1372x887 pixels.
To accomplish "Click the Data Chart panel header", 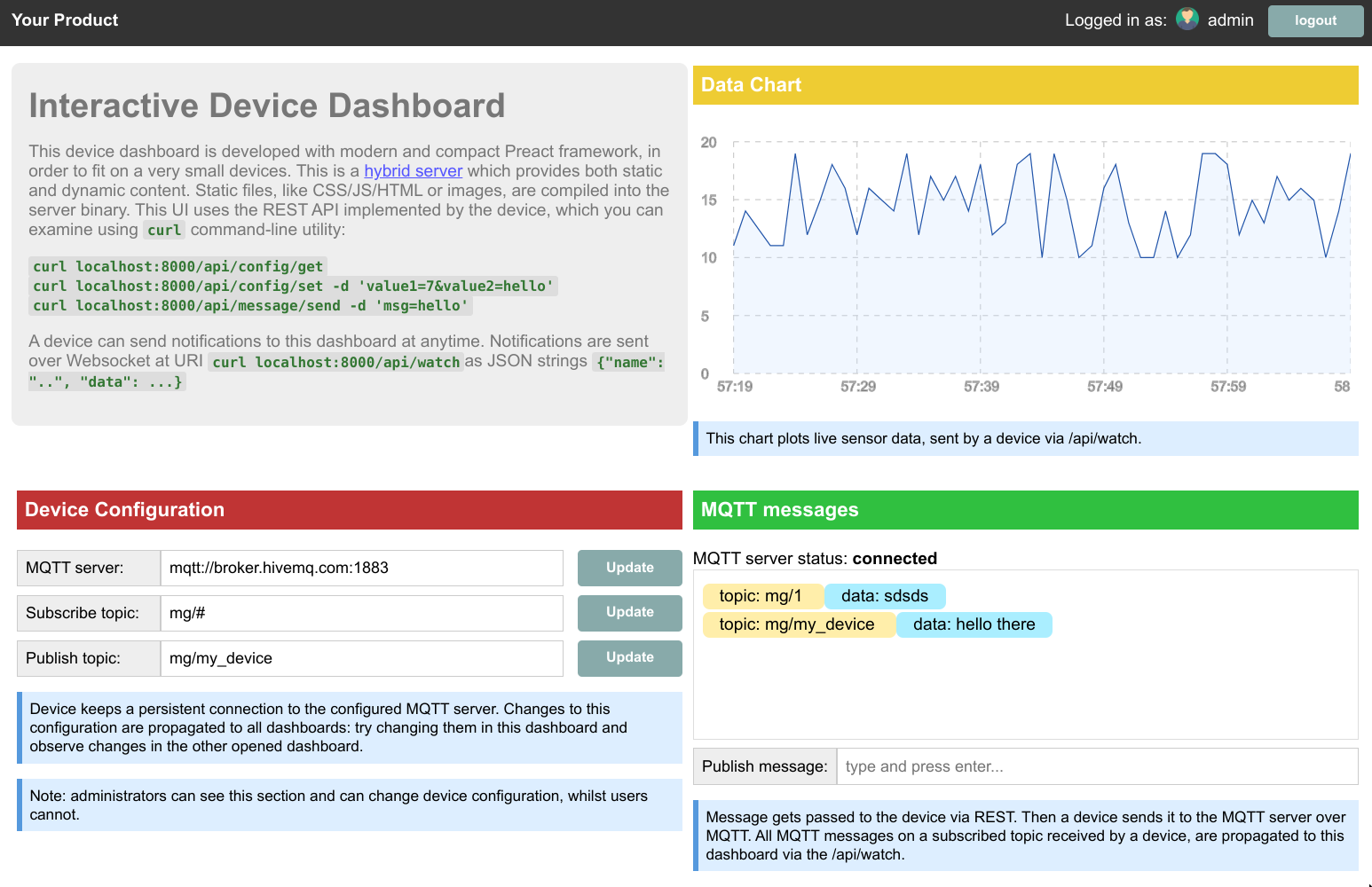I will click(1026, 85).
